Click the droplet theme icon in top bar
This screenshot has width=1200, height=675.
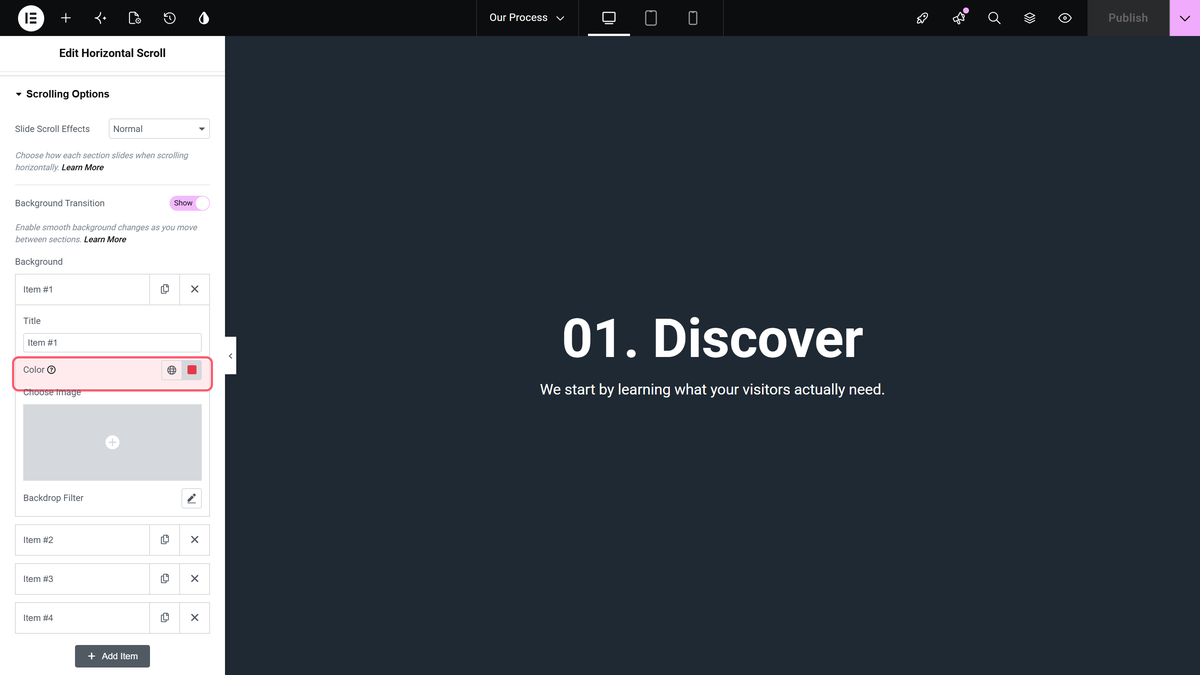point(204,18)
